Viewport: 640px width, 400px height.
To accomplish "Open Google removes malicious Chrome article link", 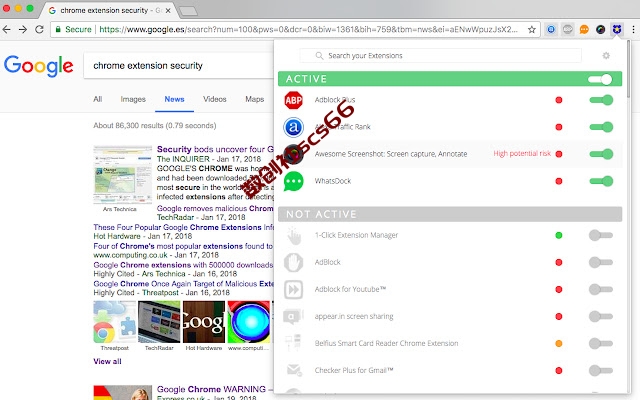I will (x=215, y=209).
